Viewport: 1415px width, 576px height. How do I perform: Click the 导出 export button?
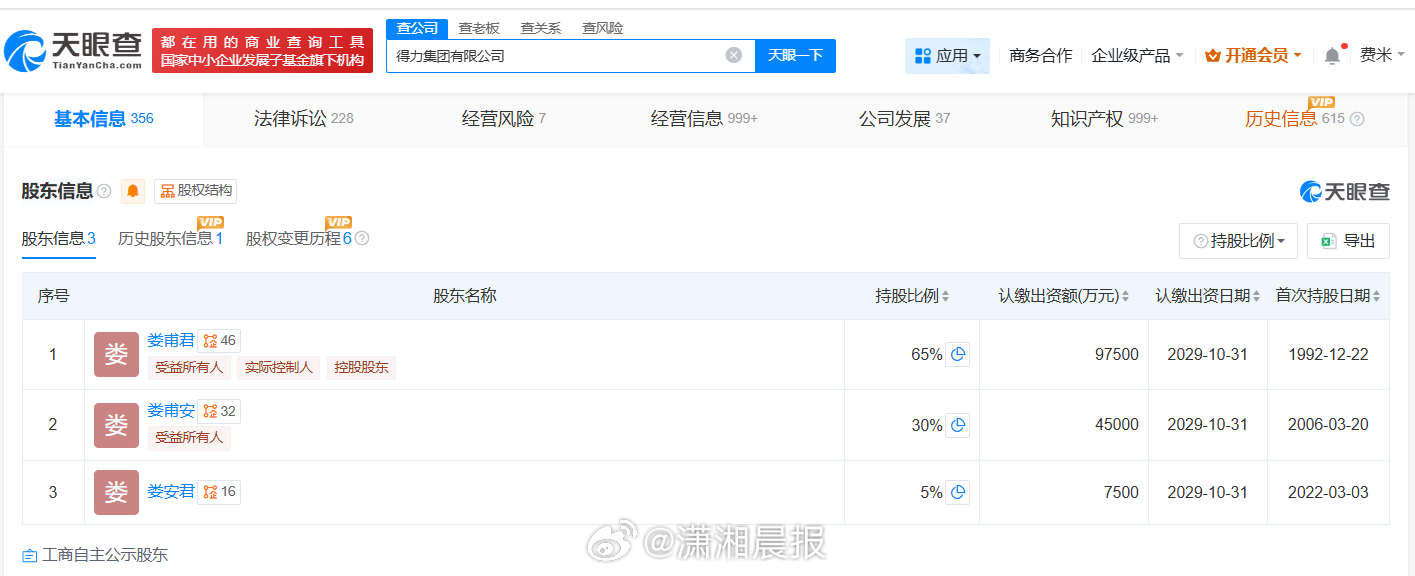pyautogui.click(x=1348, y=241)
